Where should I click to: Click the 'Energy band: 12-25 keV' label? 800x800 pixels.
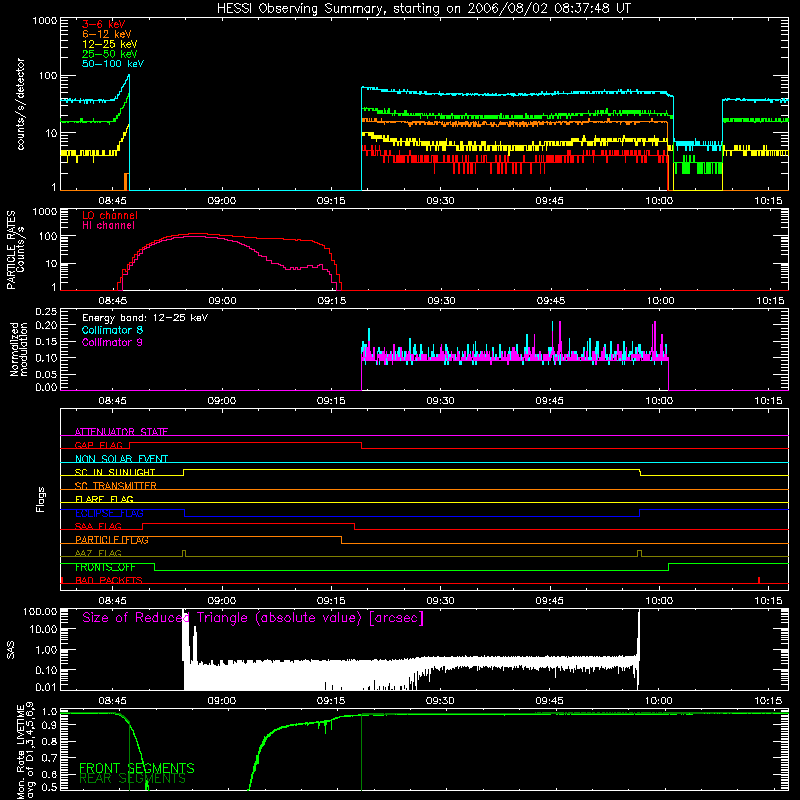pyautogui.click(x=145, y=318)
